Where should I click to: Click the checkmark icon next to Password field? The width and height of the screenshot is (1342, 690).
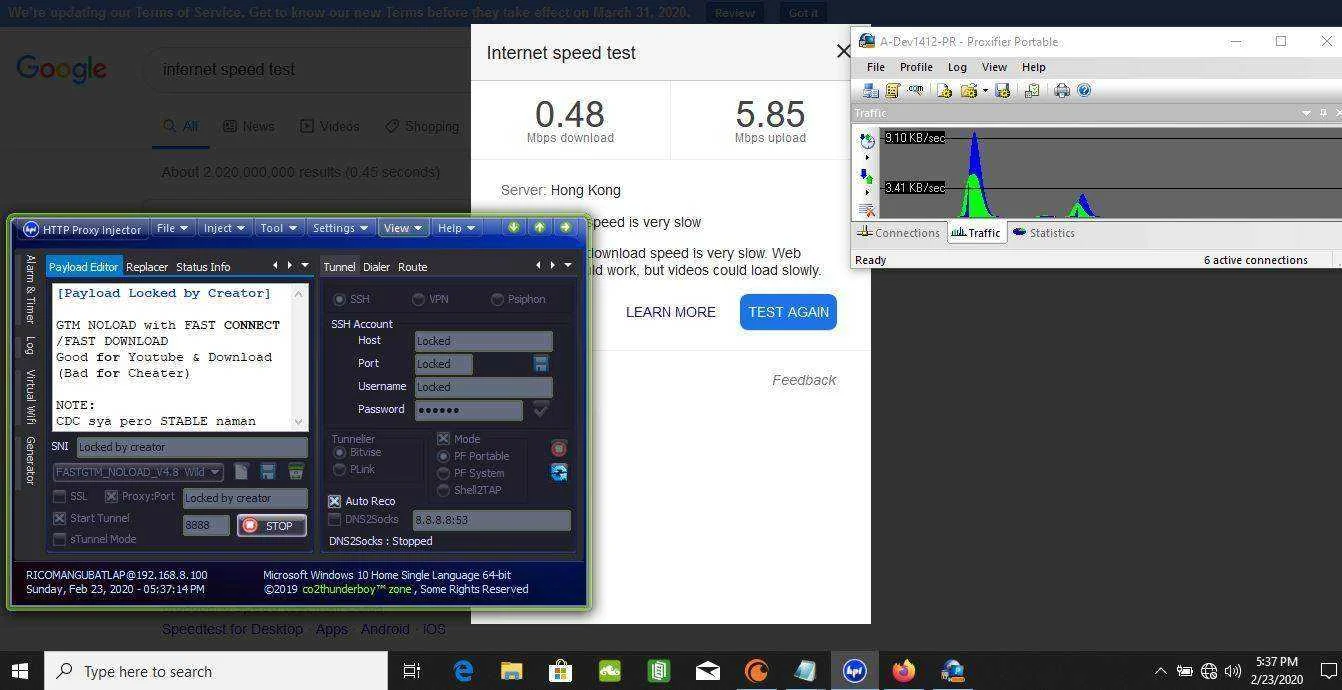pos(541,409)
